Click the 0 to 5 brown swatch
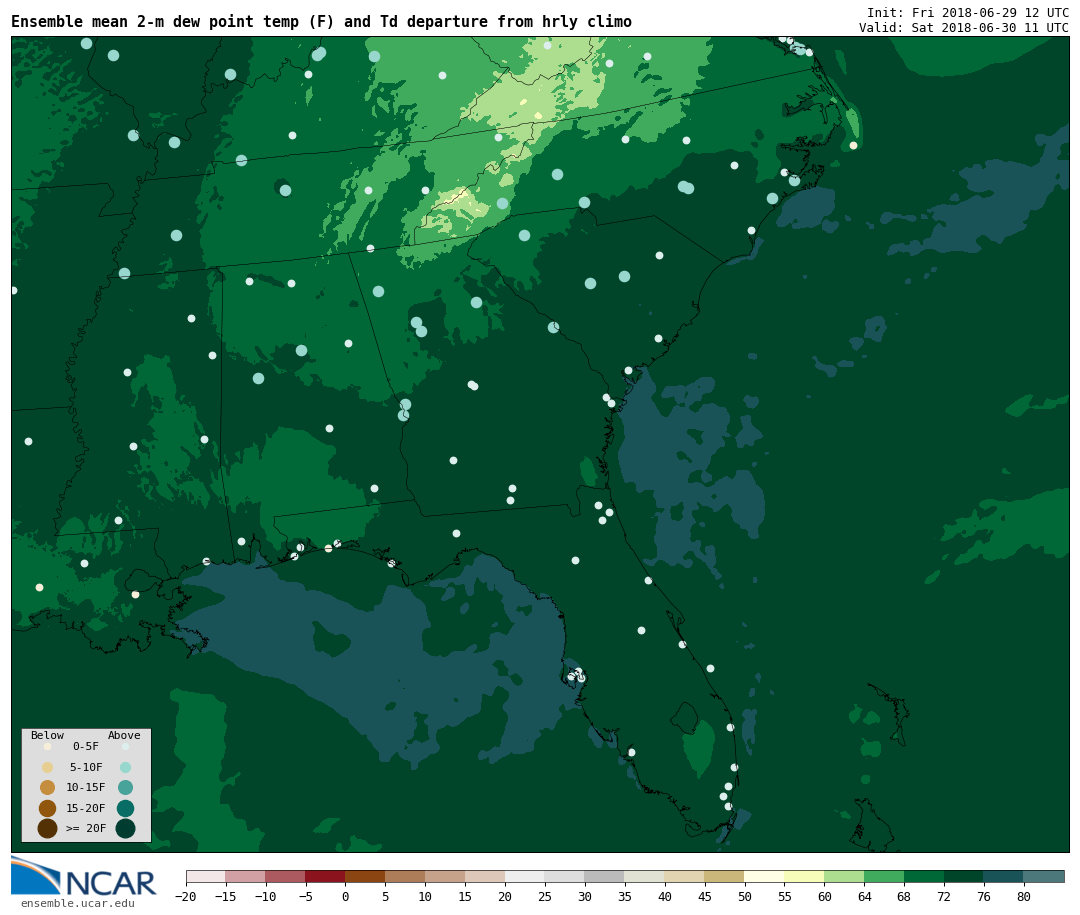Viewport: 1080px width, 915px height. [365, 876]
